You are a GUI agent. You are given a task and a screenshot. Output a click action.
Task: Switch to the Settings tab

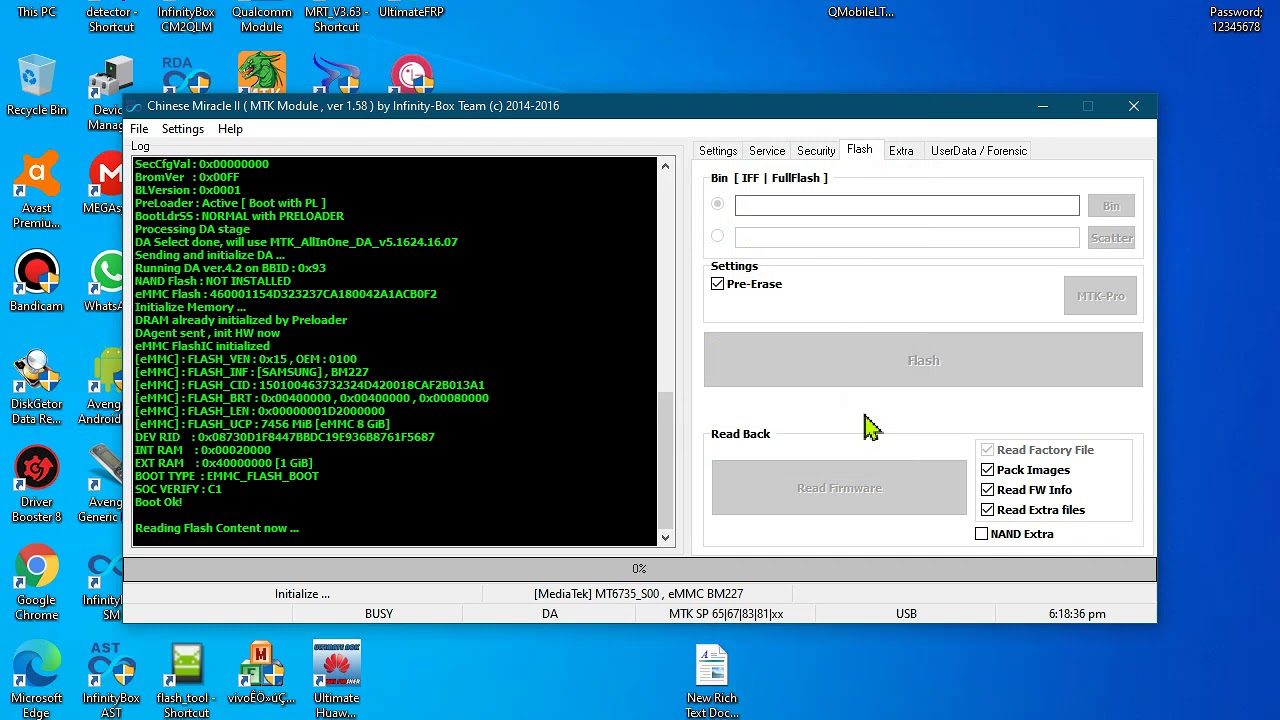[718, 151]
